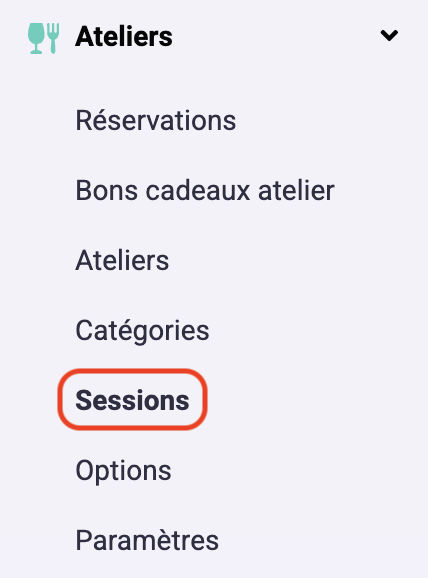Image resolution: width=428 pixels, height=578 pixels.
Task: Select the Ateliers submenu entry
Action: (x=122, y=260)
